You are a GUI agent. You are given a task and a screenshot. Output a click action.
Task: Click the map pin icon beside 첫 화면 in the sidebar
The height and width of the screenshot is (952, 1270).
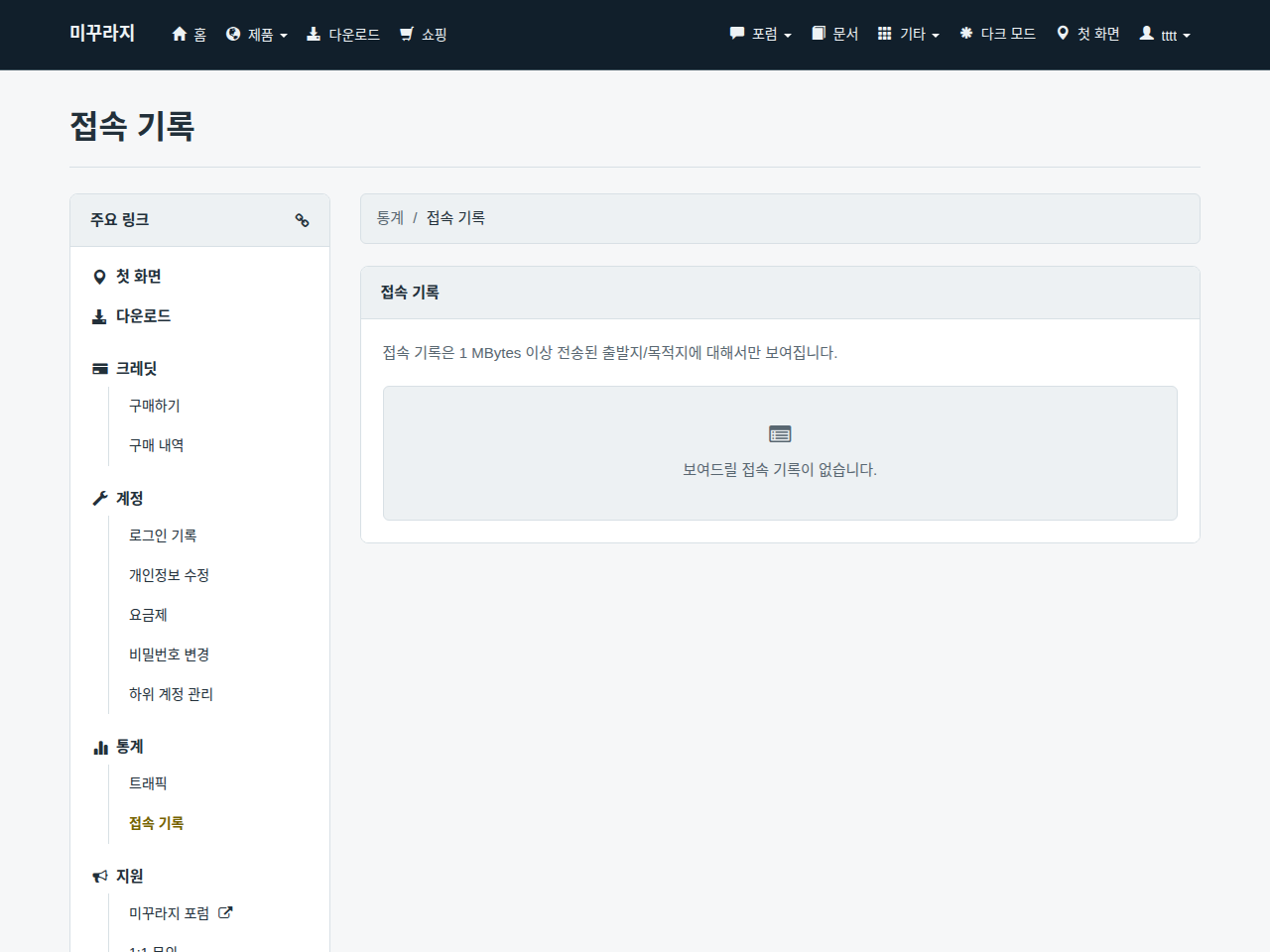[99, 277]
